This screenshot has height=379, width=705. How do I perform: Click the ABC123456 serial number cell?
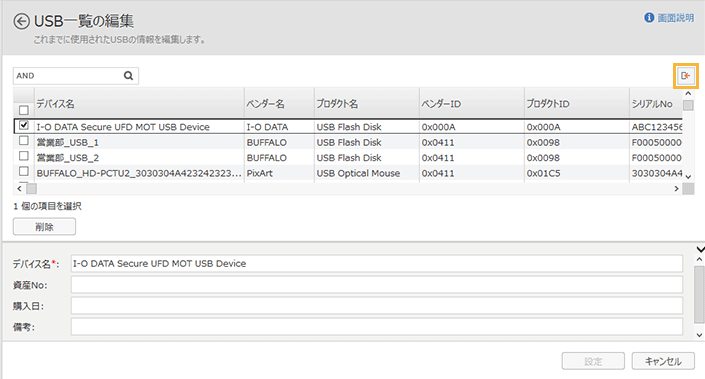point(656,127)
